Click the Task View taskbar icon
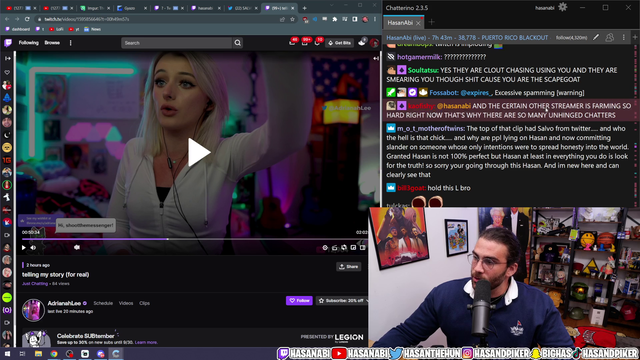Screen dimensions: 640x360 tap(22, 354)
